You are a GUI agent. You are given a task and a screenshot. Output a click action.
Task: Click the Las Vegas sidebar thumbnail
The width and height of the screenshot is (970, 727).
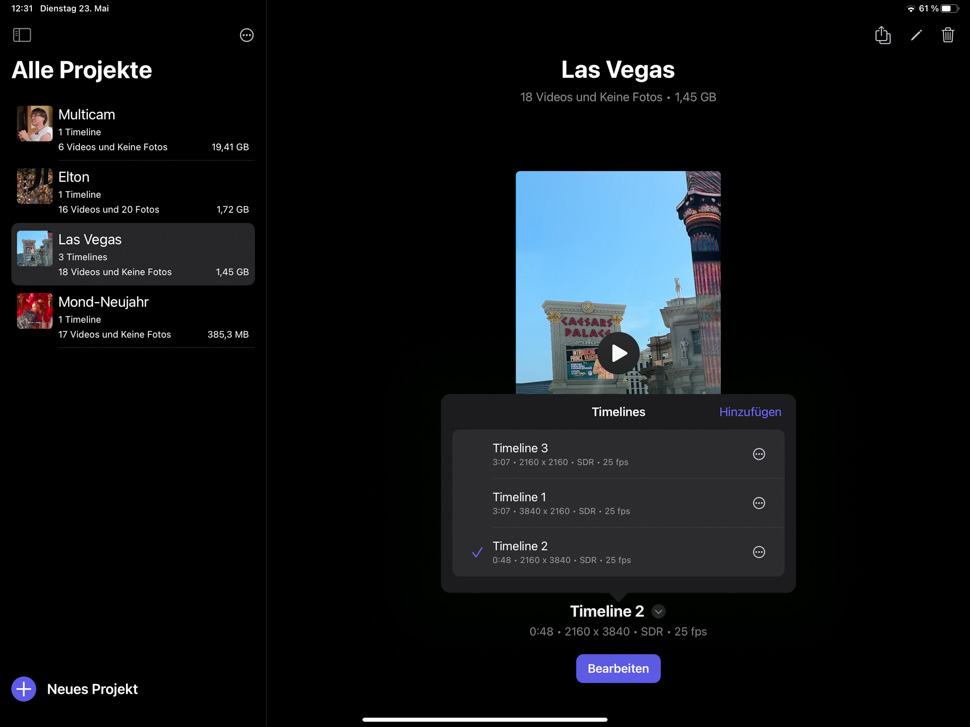(x=35, y=249)
